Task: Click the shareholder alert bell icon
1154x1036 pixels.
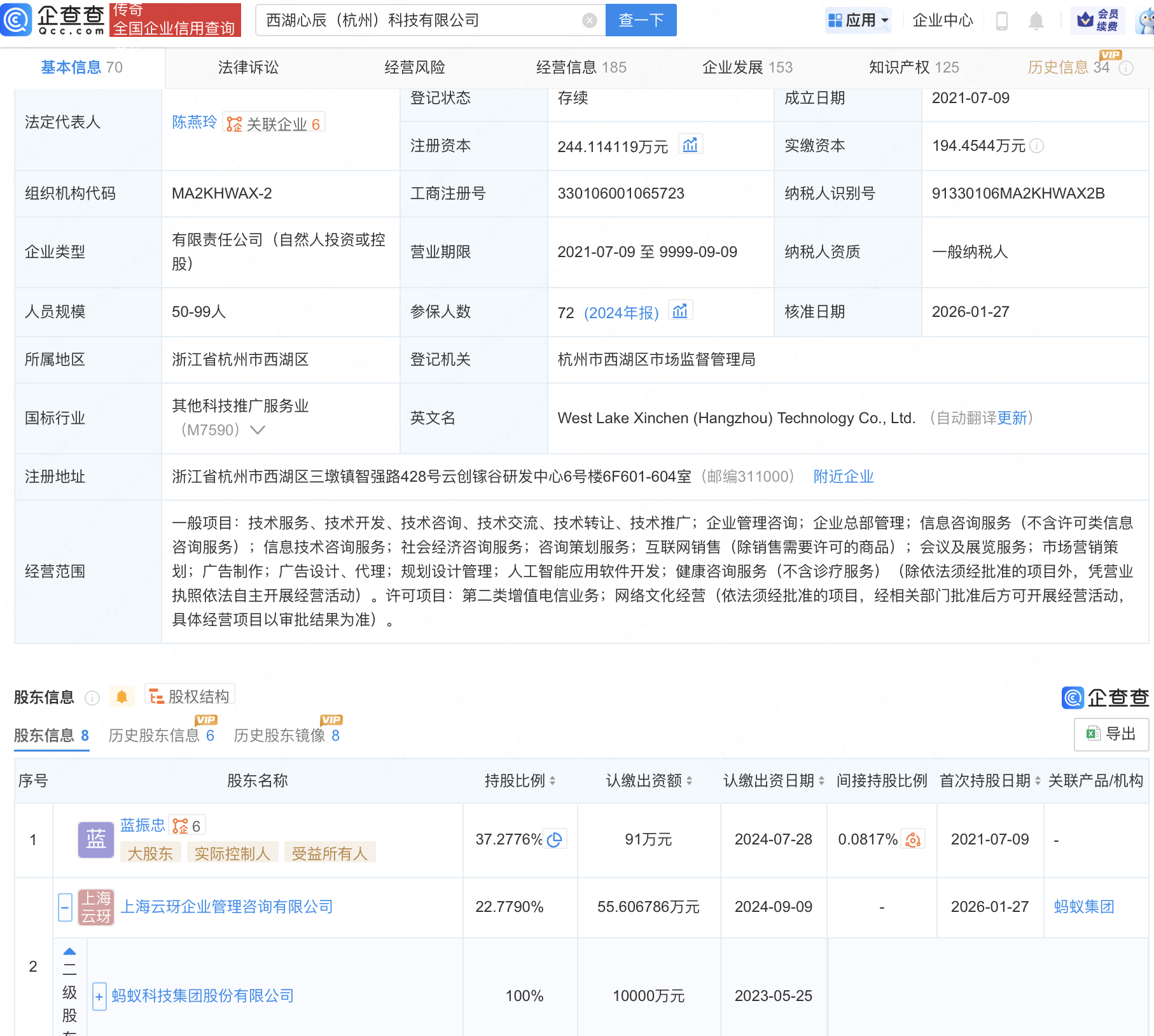Action: point(122,697)
